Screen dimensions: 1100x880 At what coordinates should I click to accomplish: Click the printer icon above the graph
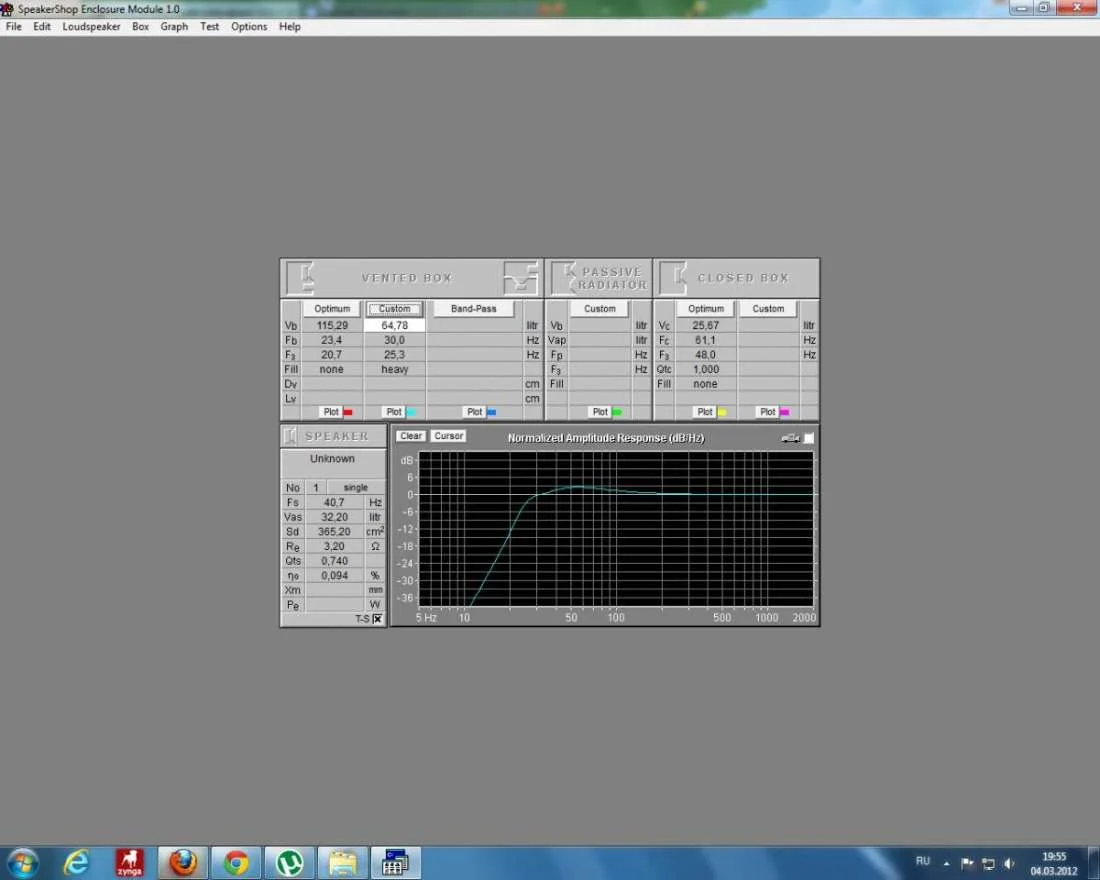tap(790, 438)
